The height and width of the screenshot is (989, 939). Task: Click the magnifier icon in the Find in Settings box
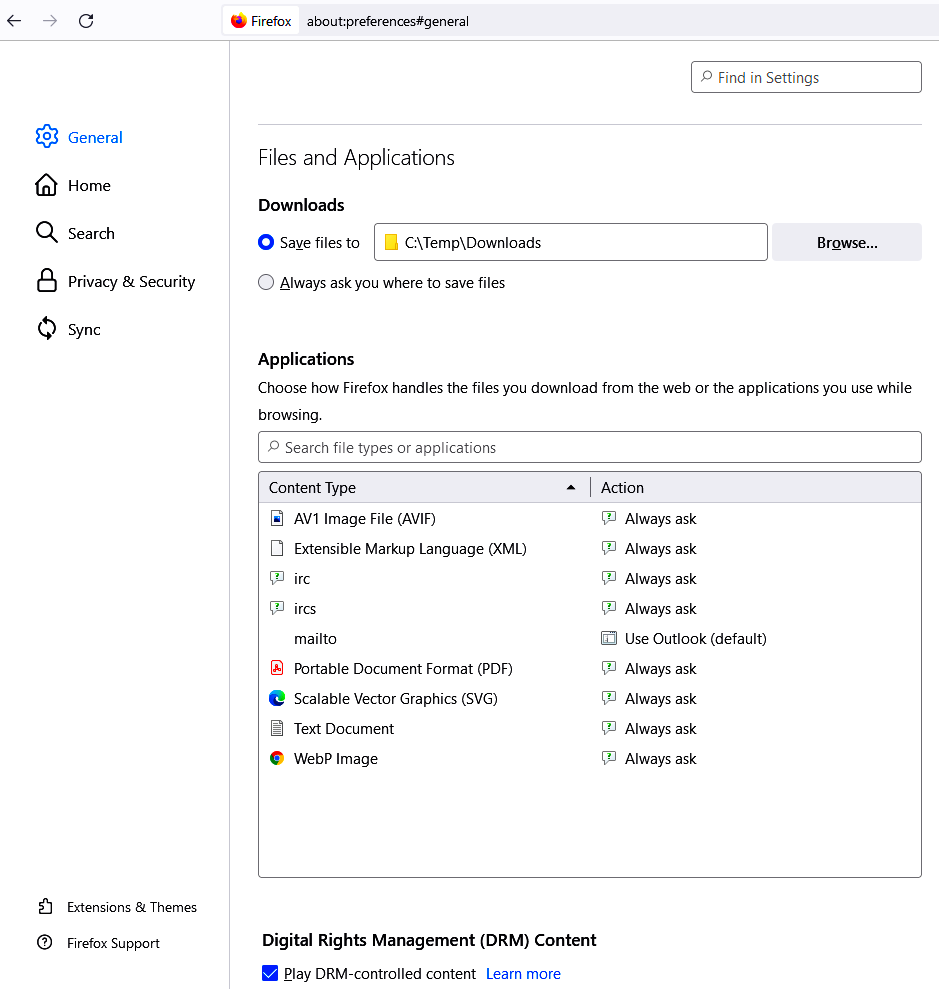click(707, 76)
